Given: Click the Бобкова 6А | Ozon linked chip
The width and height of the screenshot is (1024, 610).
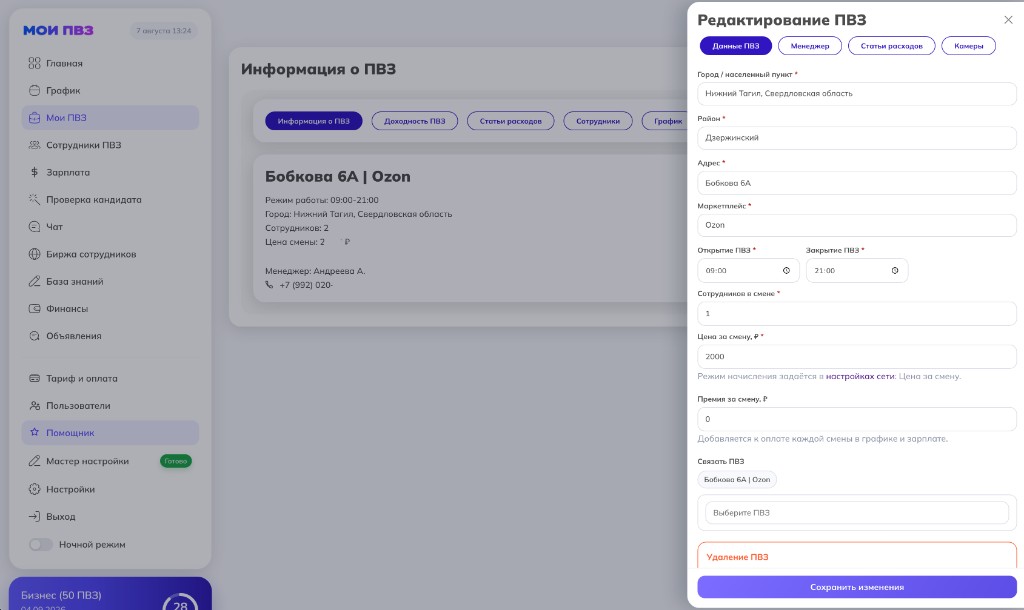Looking at the screenshot, I should (737, 479).
